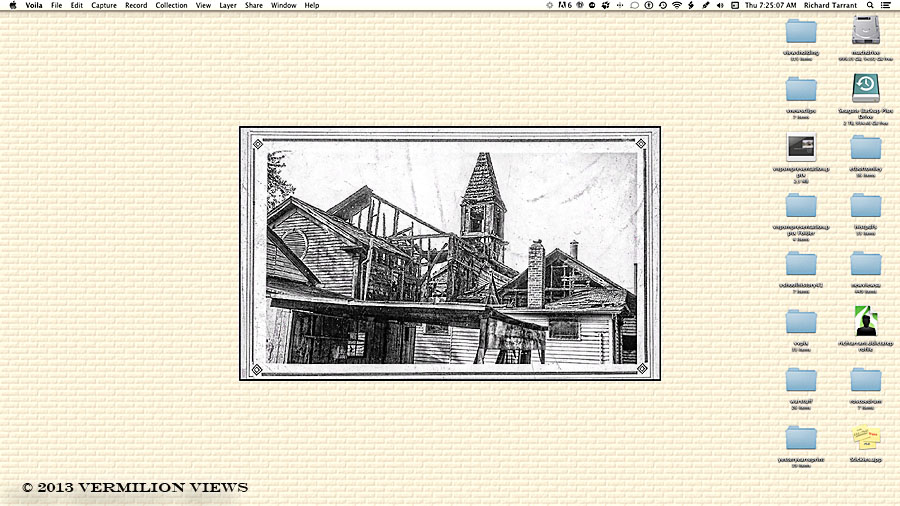Click the clock showing Thu 7:25:07 AM
Viewport: 900px width, 506px height.
770,5
